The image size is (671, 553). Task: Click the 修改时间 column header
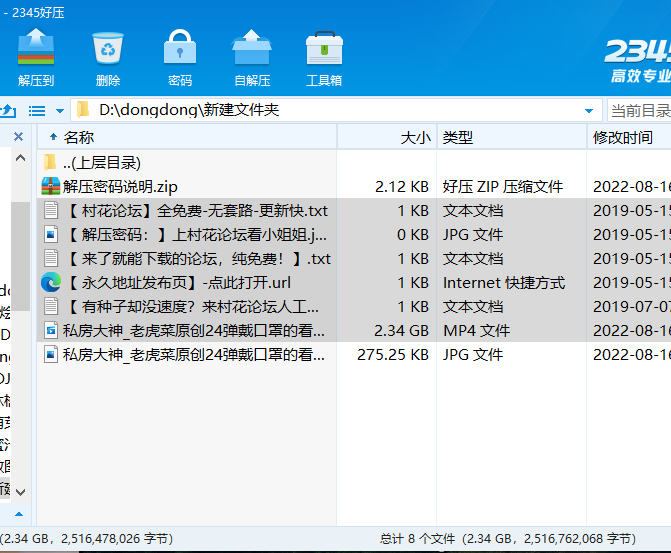pos(622,138)
